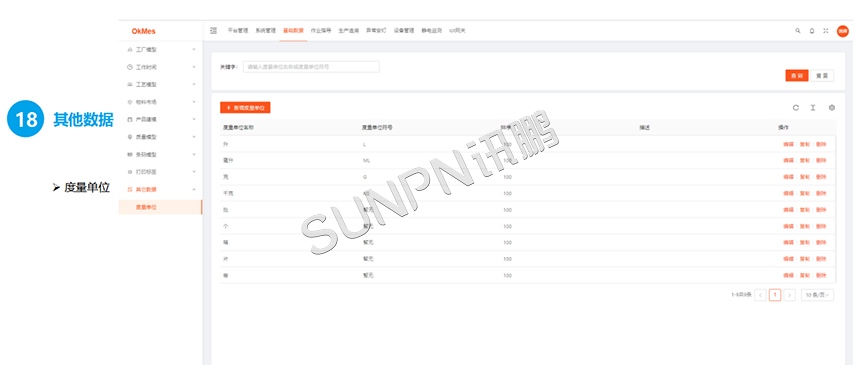860x365 pixels.
Task: Expand 打印标签 chevron in sidebar
Action: click(194, 172)
